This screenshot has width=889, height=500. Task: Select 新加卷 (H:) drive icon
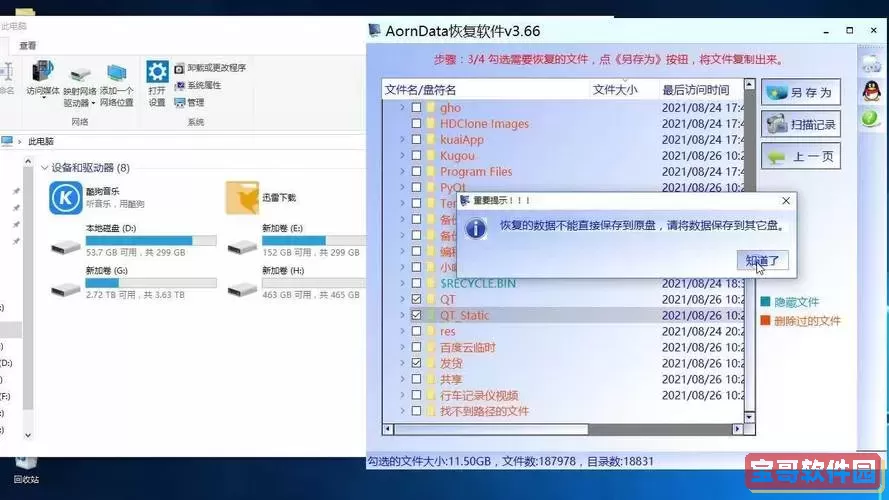(x=242, y=290)
